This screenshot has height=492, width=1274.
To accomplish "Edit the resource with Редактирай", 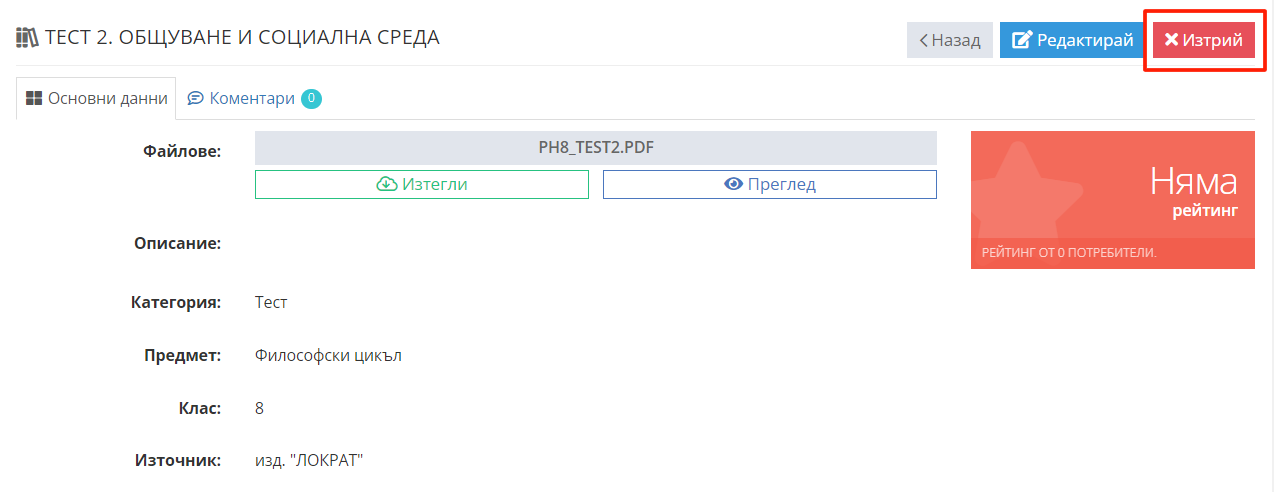I will [x=1072, y=40].
